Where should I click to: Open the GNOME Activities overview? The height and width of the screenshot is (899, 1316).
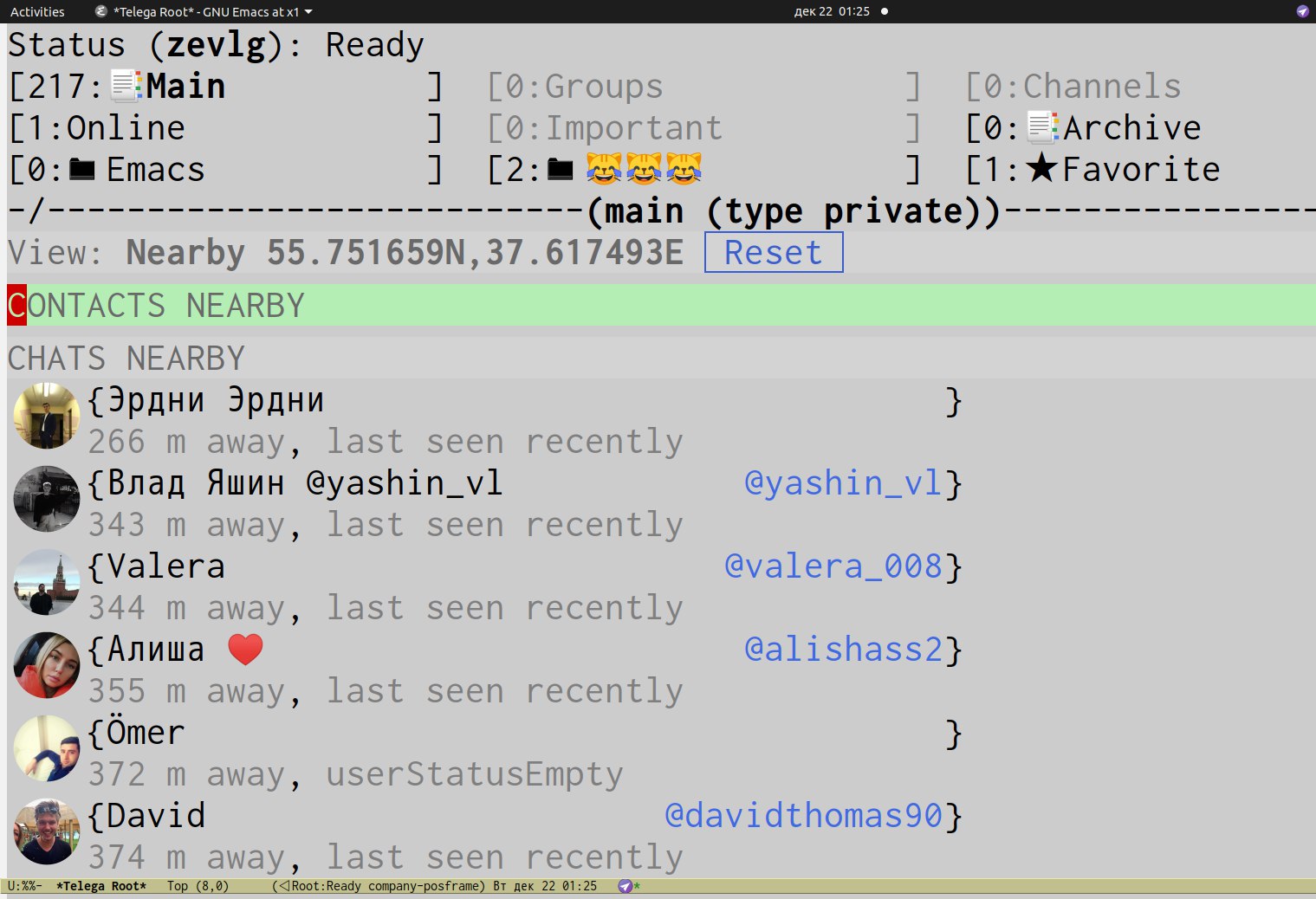[37, 12]
